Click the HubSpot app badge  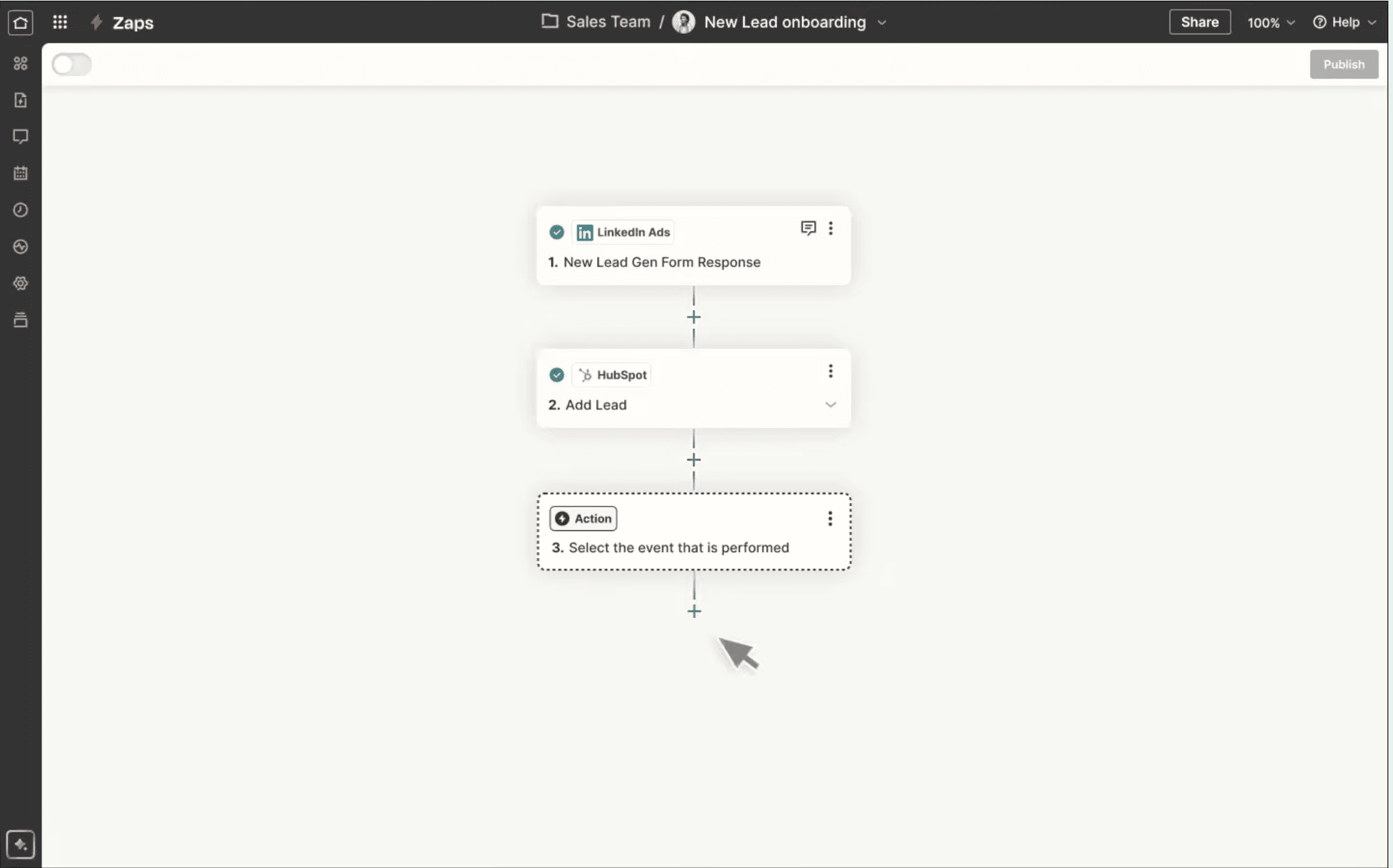(611, 375)
